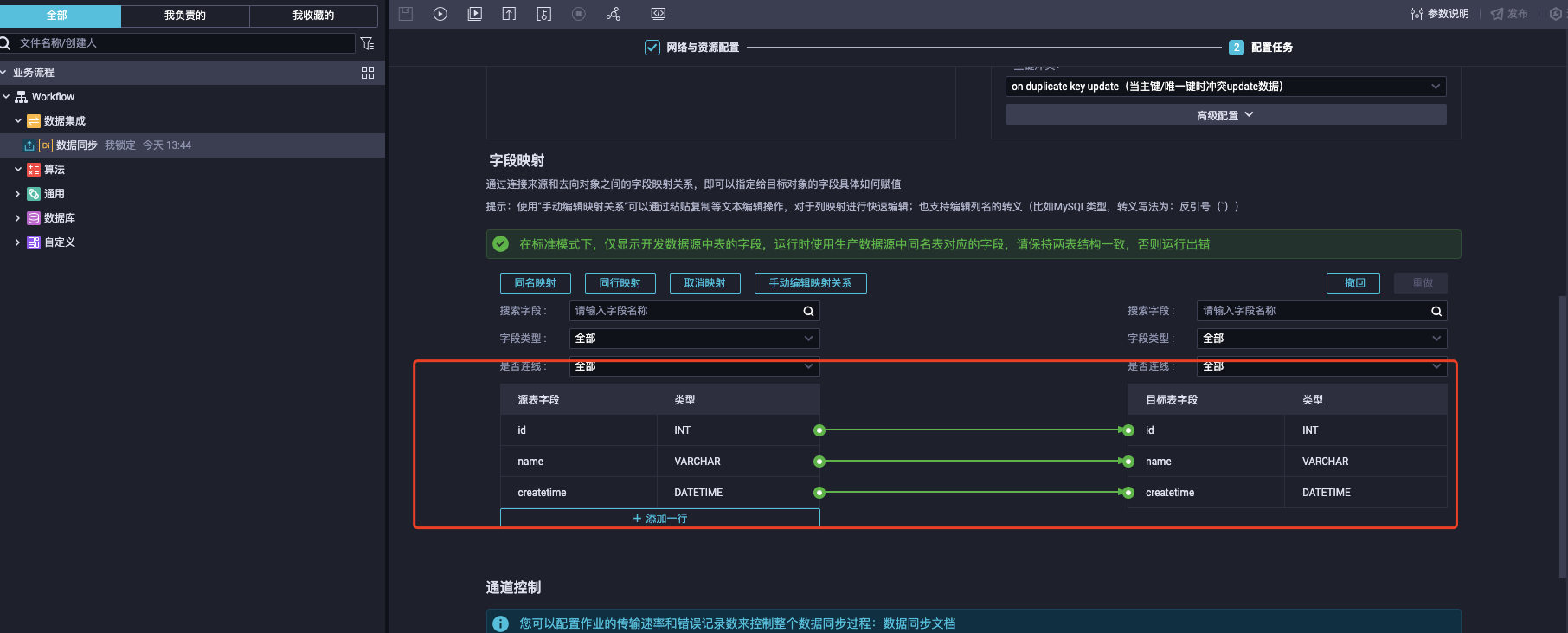
Task: Click the hexagon ops icon at top right
Action: point(1556,14)
